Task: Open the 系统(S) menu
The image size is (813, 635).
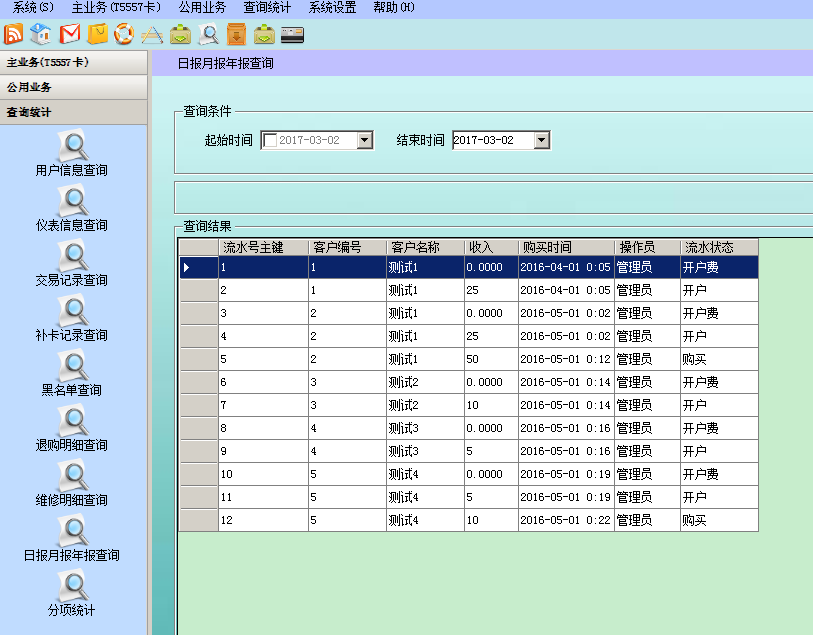Action: click(x=33, y=7)
